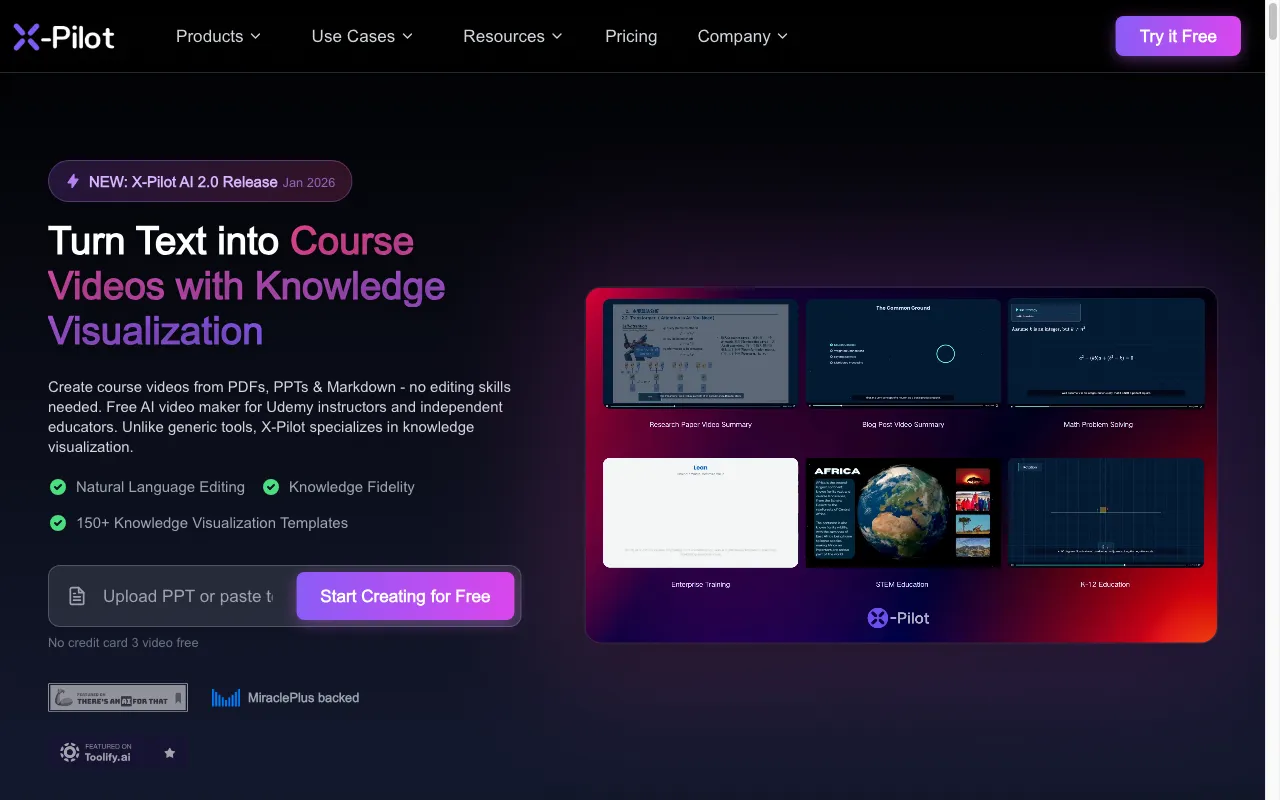Click the 'Knowledge Fidelity' label
Viewport: 1280px width, 800px height.
pyautogui.click(x=351, y=487)
